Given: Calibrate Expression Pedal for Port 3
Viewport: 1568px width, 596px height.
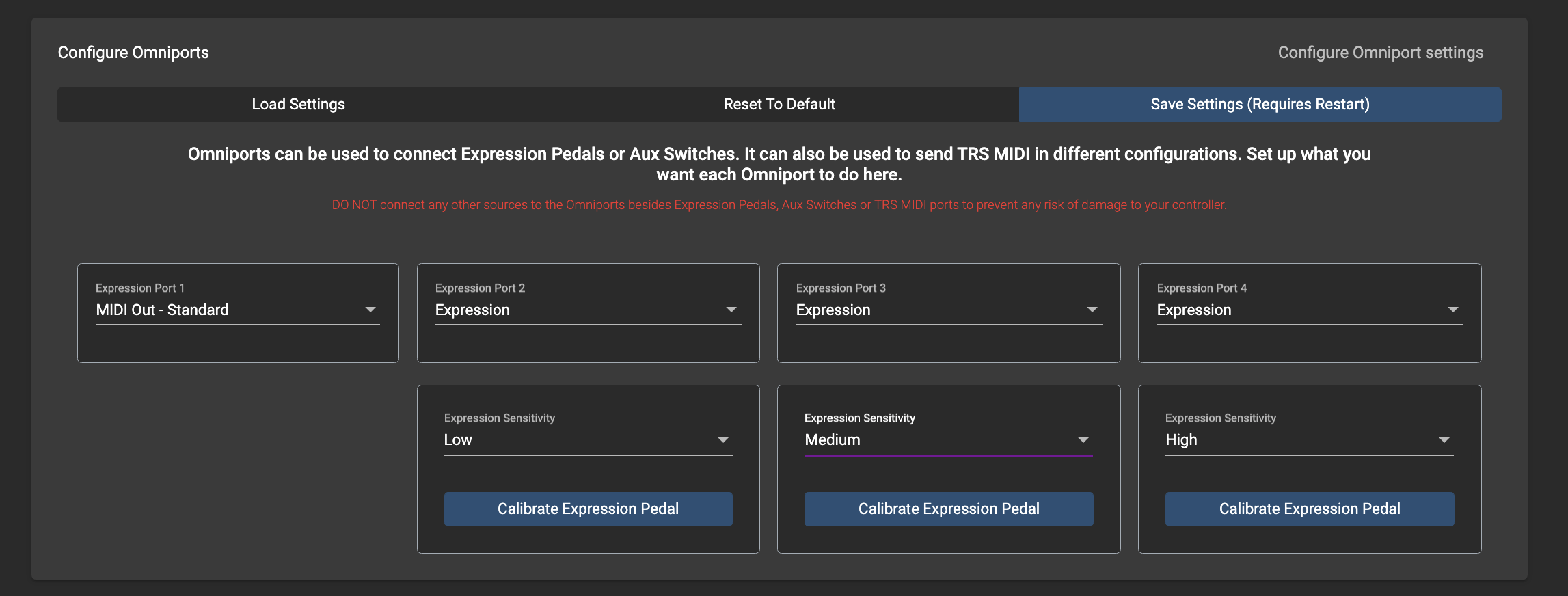Looking at the screenshot, I should [949, 509].
